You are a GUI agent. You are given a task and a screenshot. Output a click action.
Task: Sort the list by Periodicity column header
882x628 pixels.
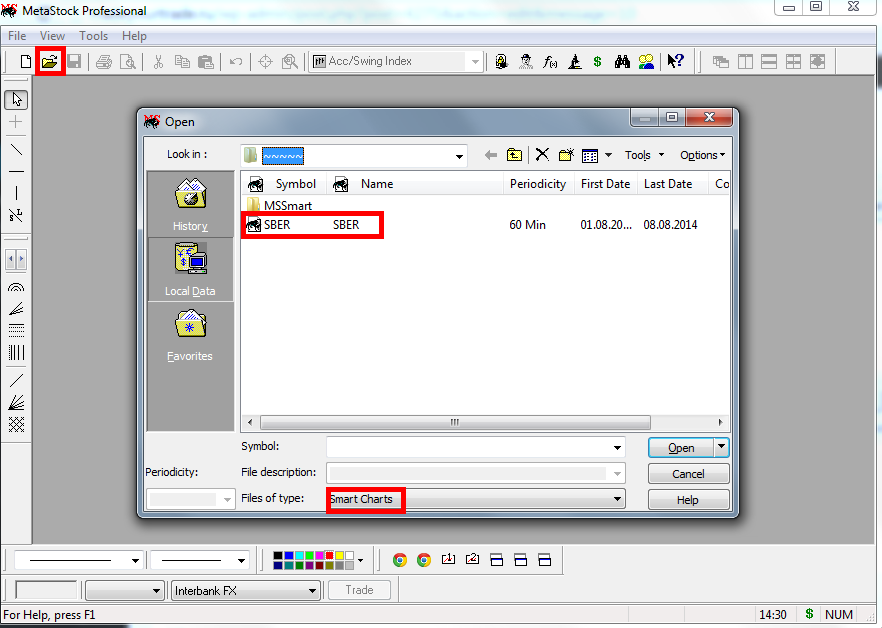538,184
